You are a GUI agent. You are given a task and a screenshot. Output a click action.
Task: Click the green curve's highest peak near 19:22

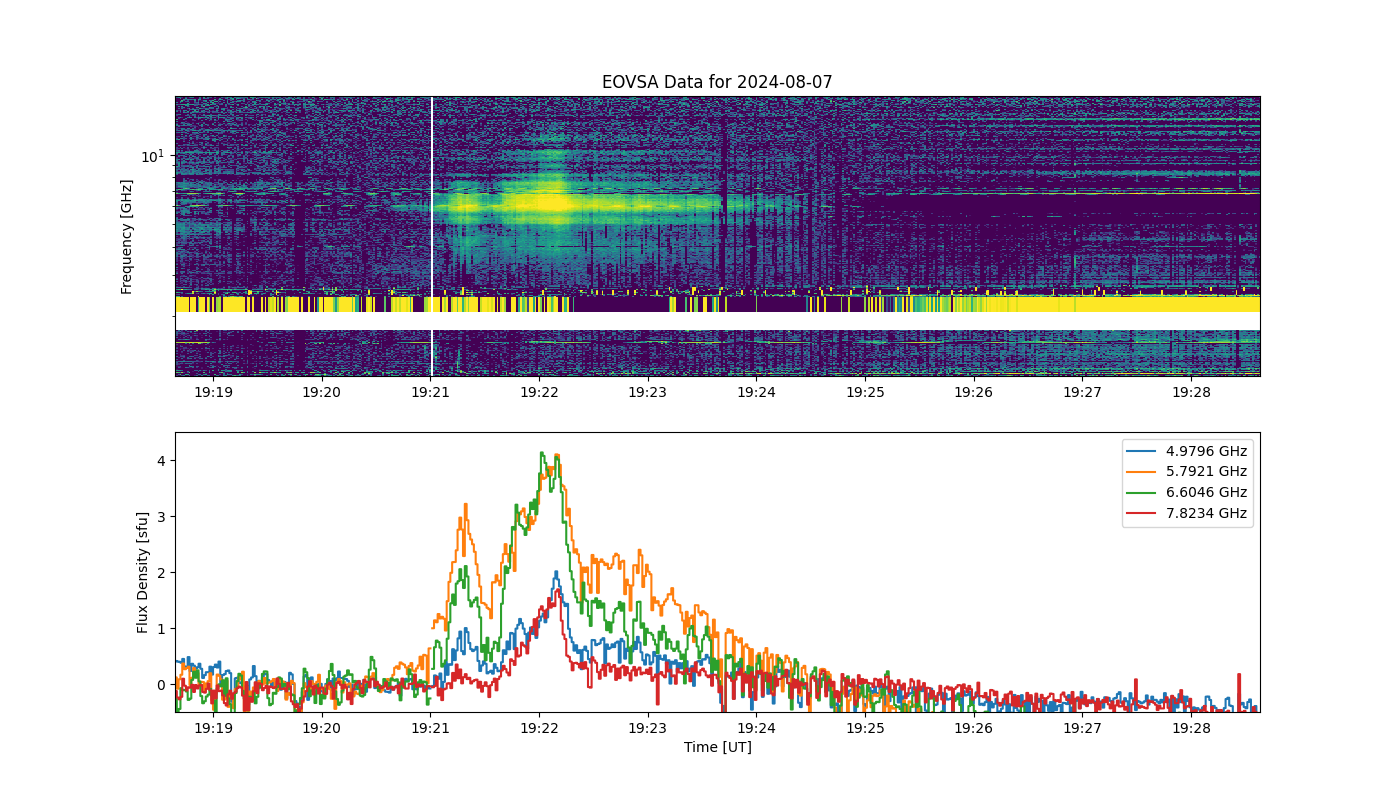(542, 453)
